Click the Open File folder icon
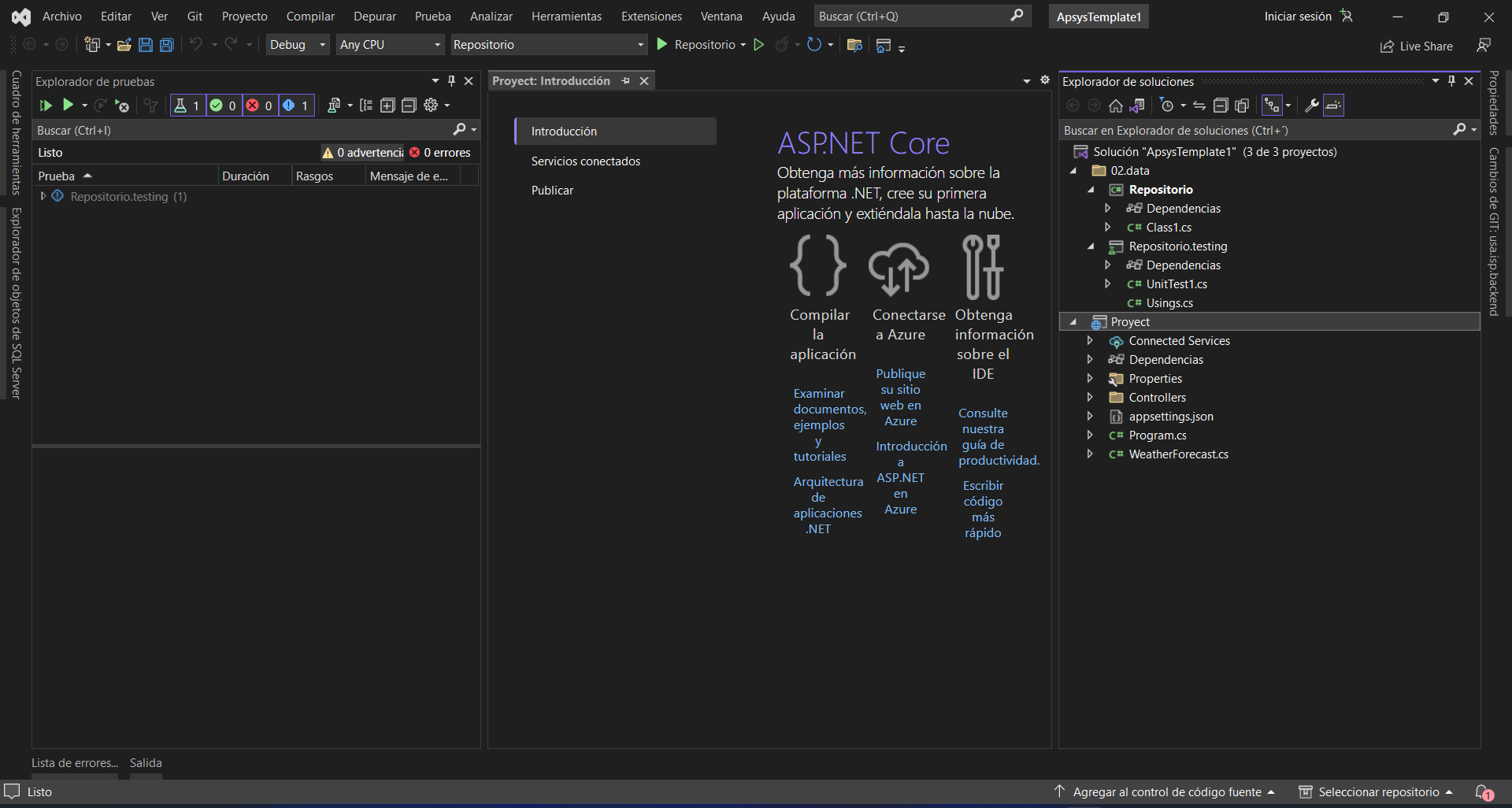1512x808 pixels. pyautogui.click(x=124, y=45)
